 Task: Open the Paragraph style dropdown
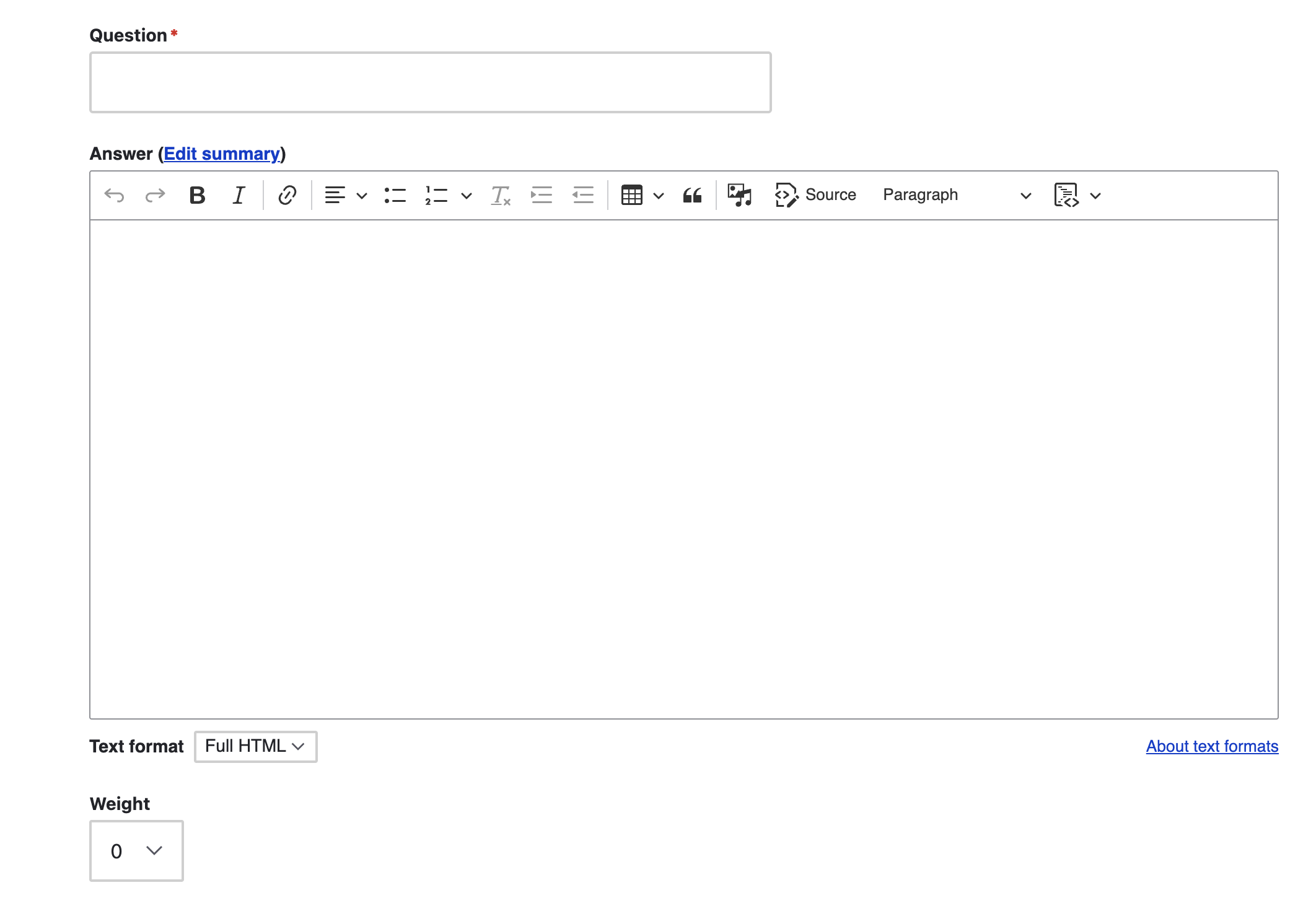954,195
